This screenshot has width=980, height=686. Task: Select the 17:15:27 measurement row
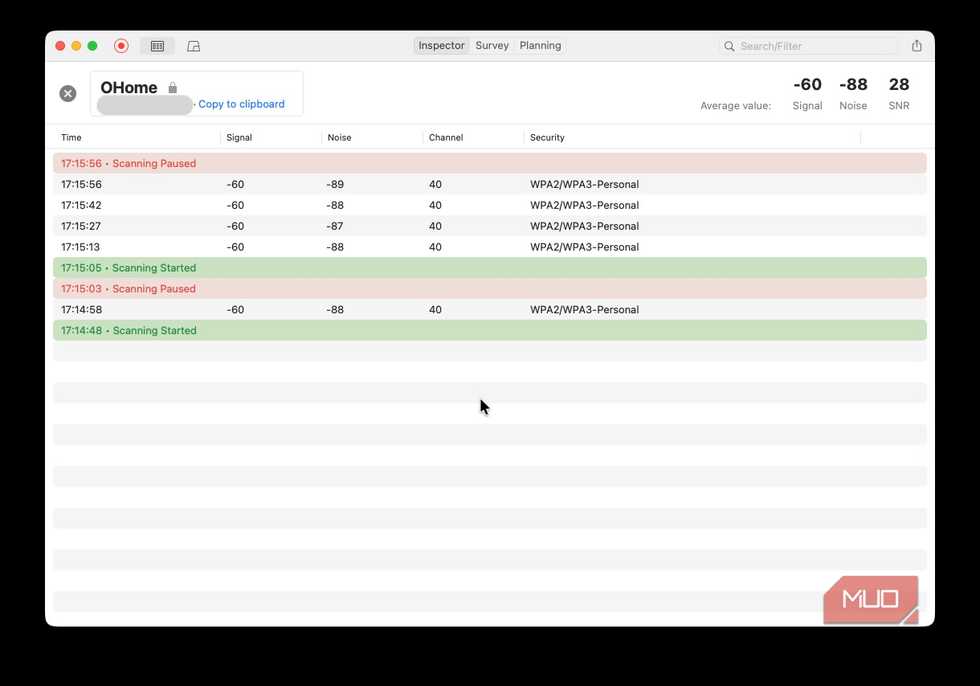coord(489,226)
